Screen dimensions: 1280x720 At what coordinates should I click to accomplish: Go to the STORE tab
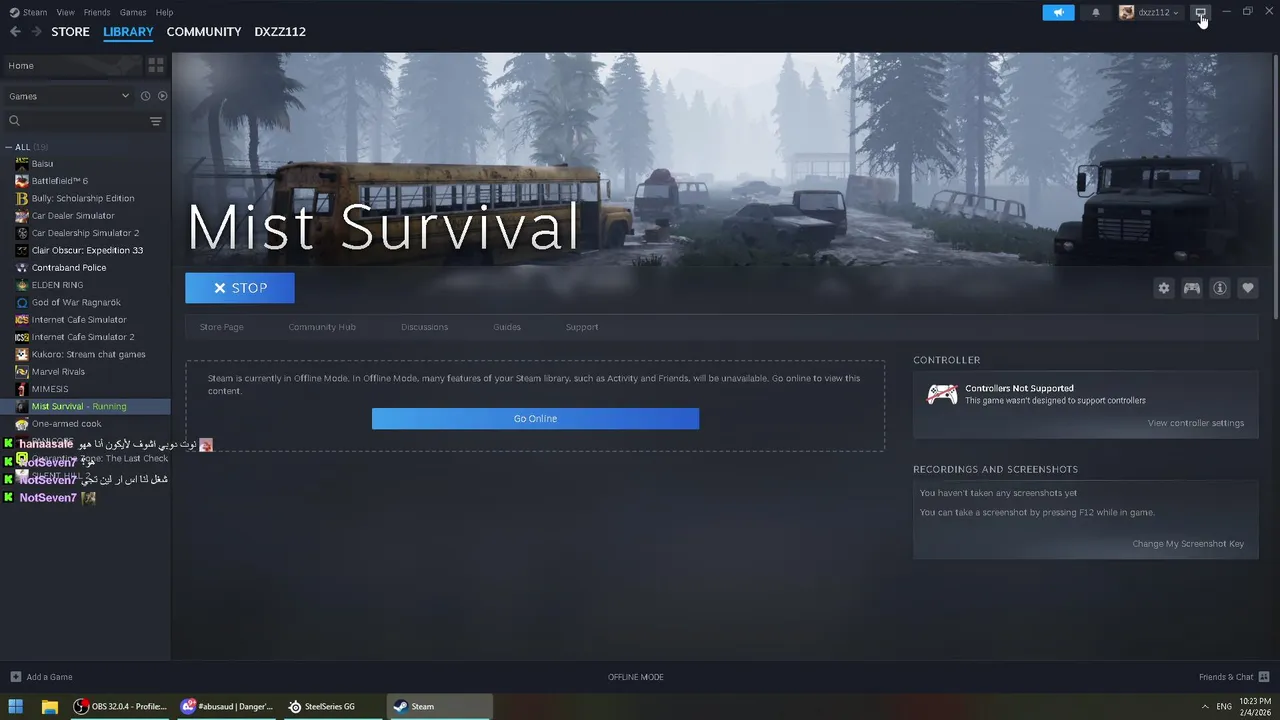(x=71, y=32)
